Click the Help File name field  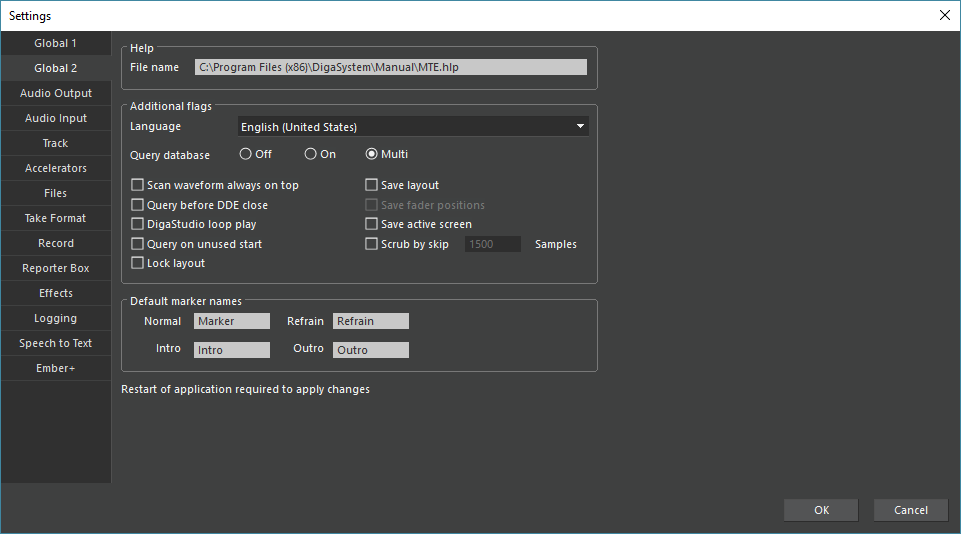[390, 67]
